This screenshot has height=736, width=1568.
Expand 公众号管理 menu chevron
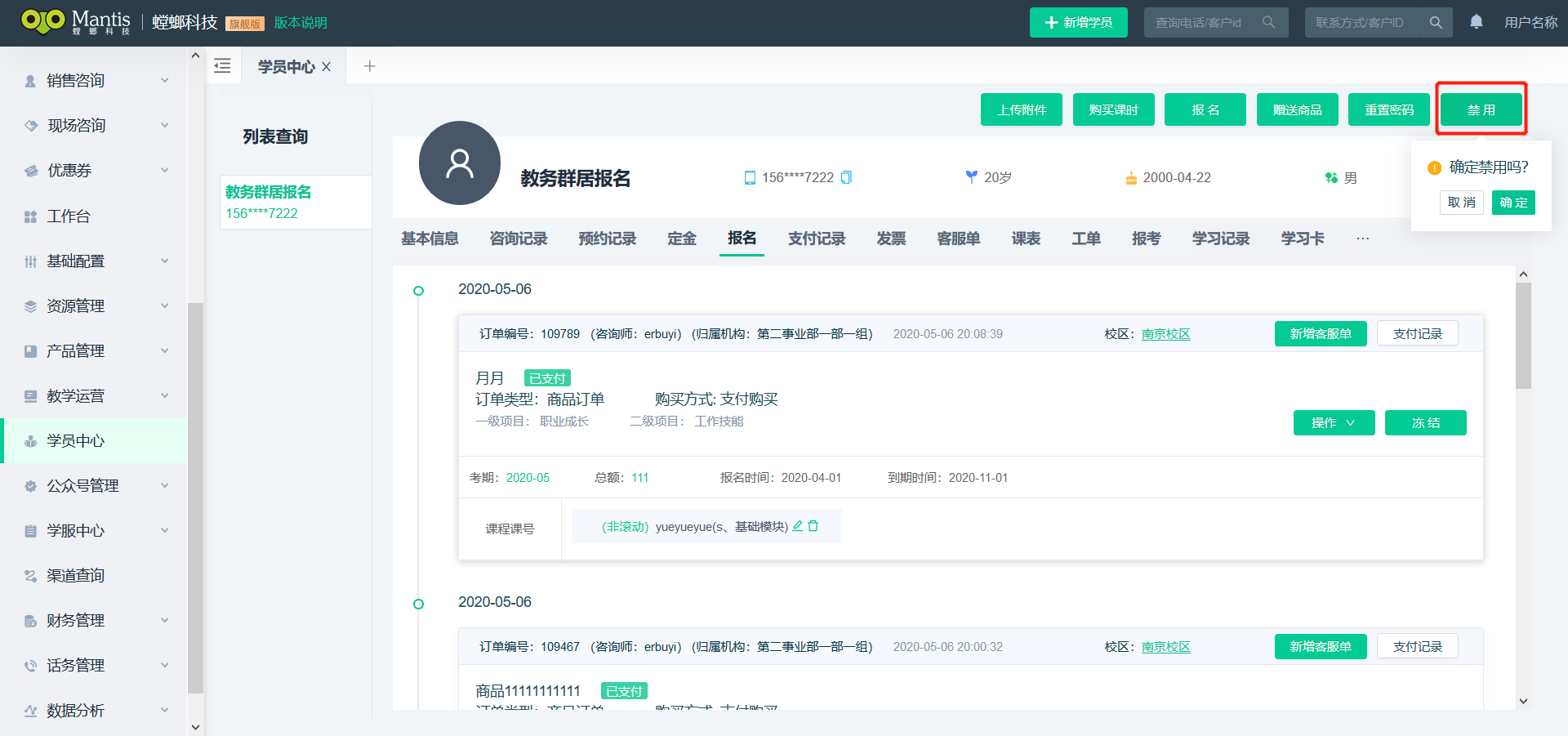(x=164, y=485)
